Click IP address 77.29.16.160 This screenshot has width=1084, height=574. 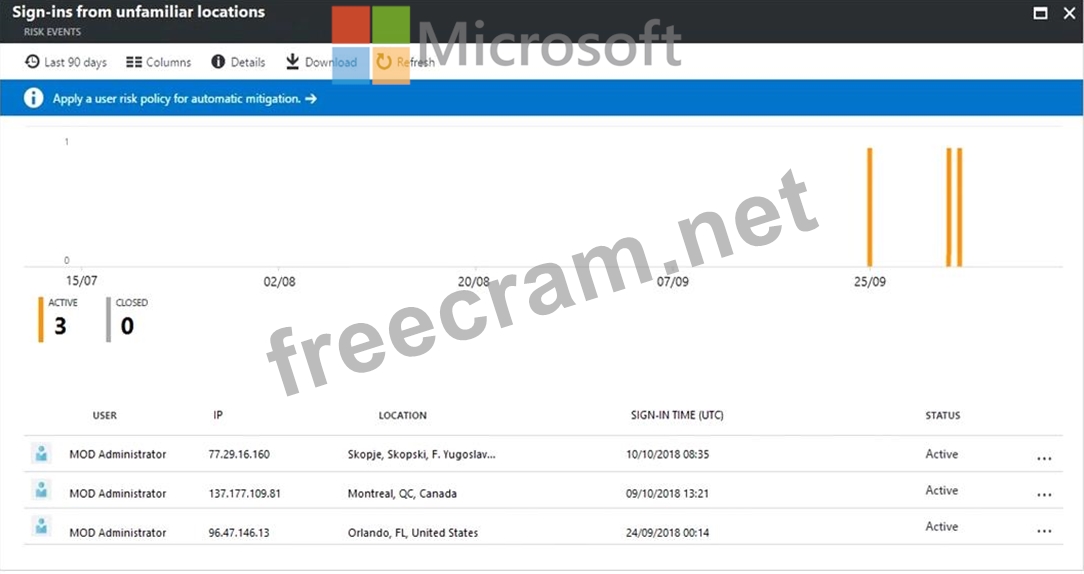[x=239, y=454]
